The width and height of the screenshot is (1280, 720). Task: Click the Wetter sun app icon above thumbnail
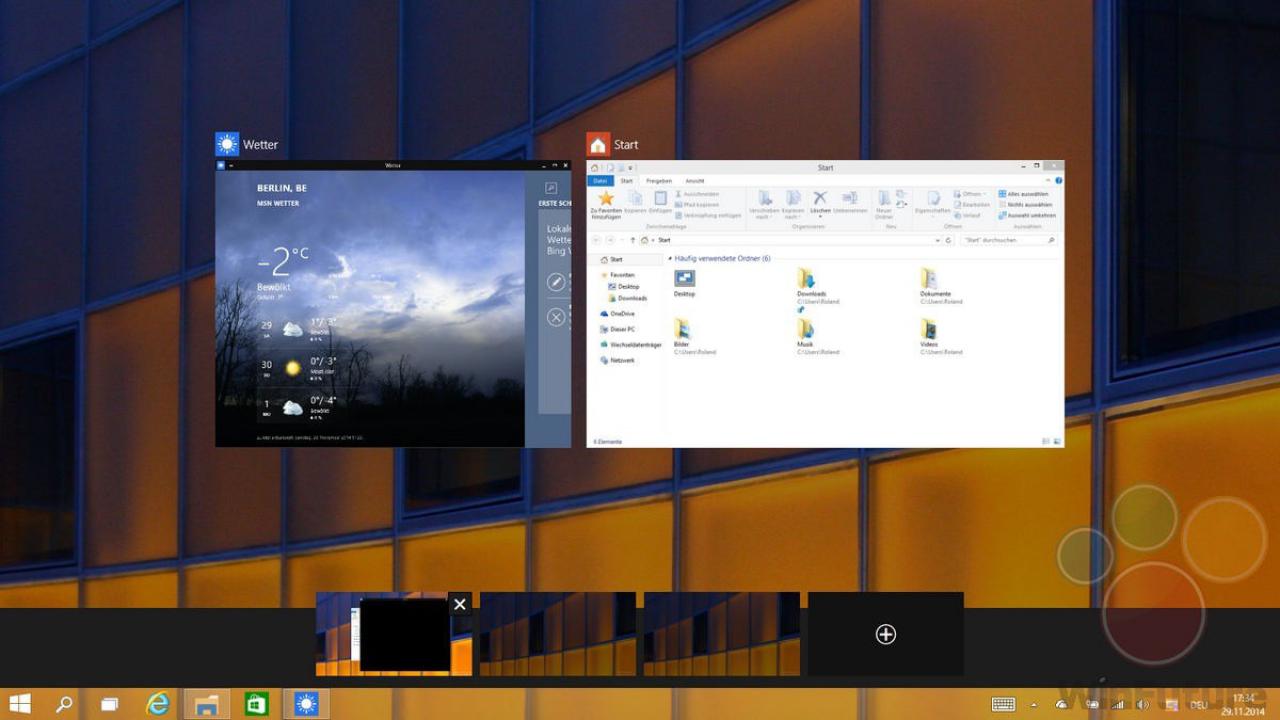click(227, 144)
